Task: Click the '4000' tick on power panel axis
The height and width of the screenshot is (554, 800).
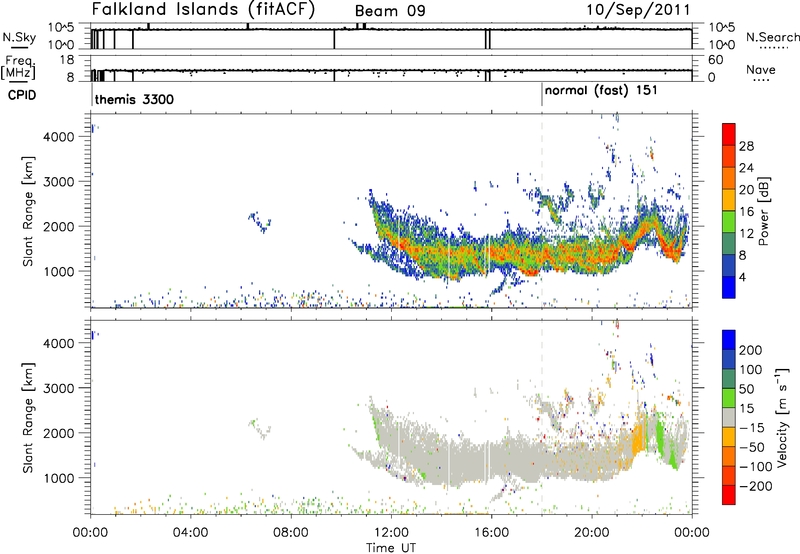Action: [59, 137]
